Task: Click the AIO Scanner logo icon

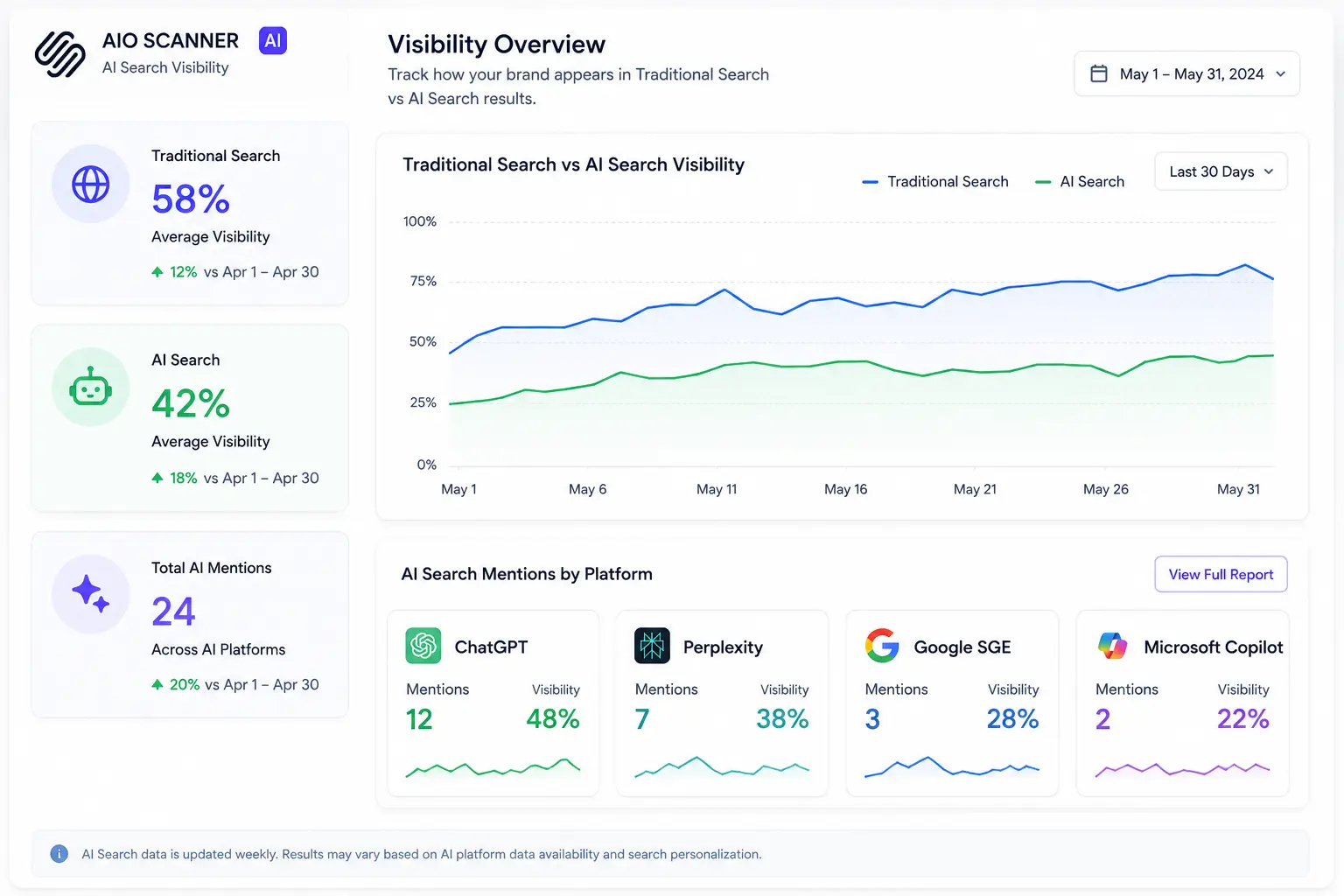Action: point(59,54)
